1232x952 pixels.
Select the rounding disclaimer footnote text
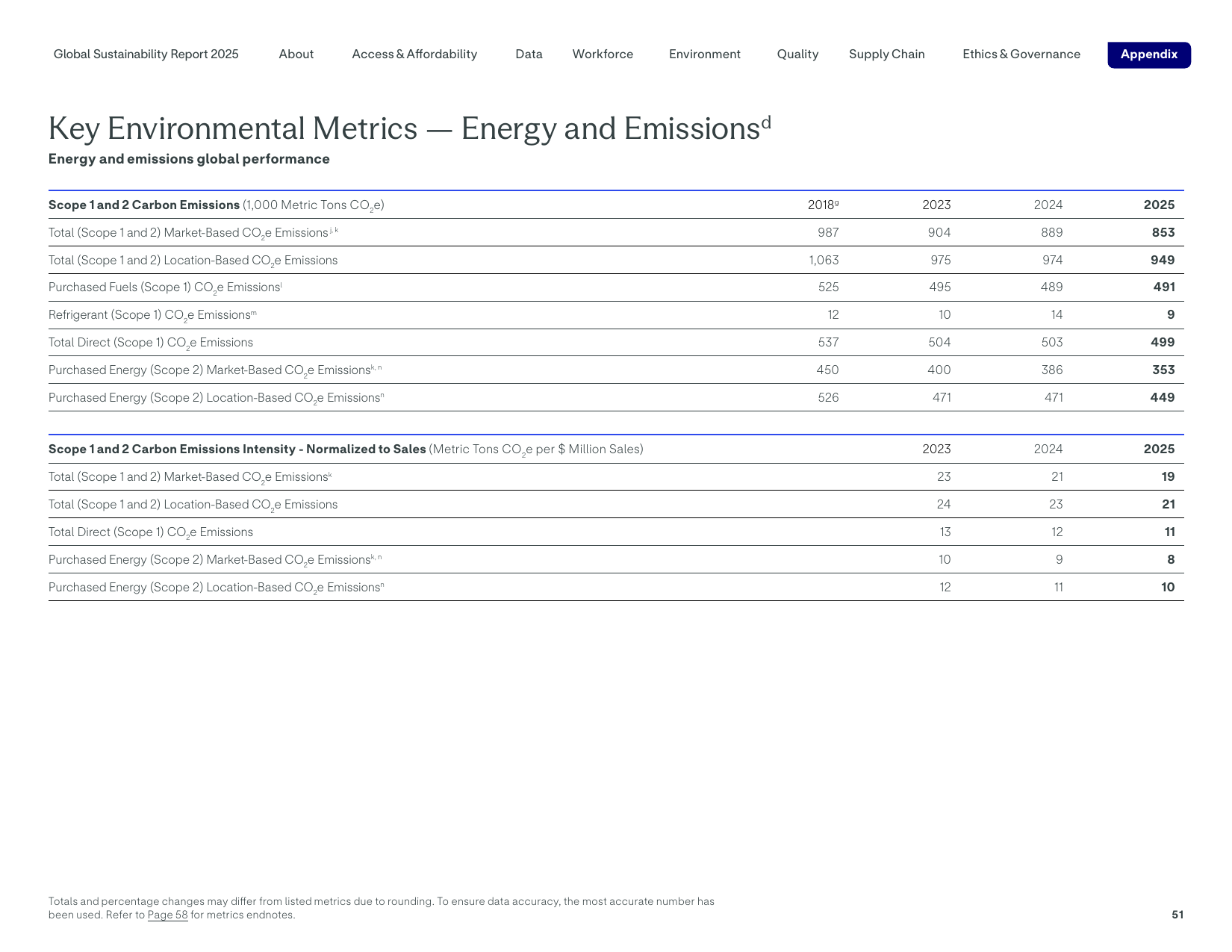pos(382,909)
